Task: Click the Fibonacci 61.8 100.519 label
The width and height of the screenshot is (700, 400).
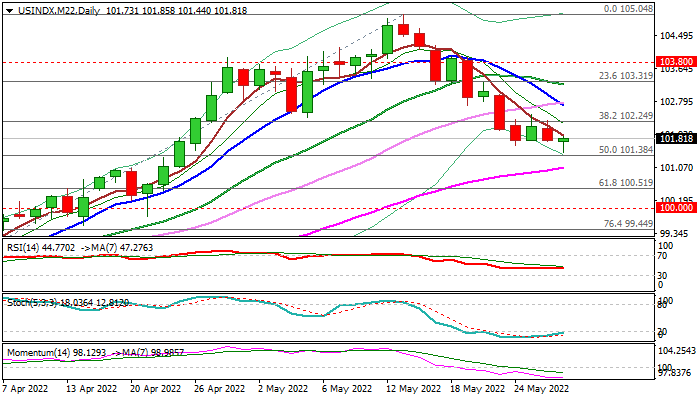Action: coord(624,183)
